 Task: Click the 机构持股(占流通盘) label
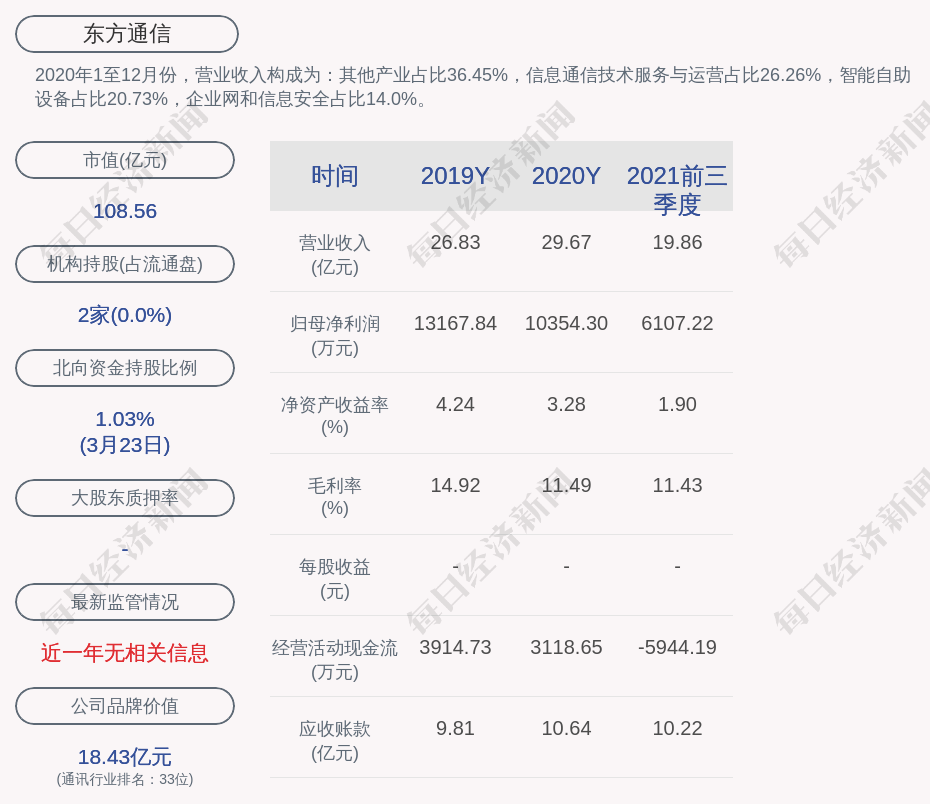point(125,264)
